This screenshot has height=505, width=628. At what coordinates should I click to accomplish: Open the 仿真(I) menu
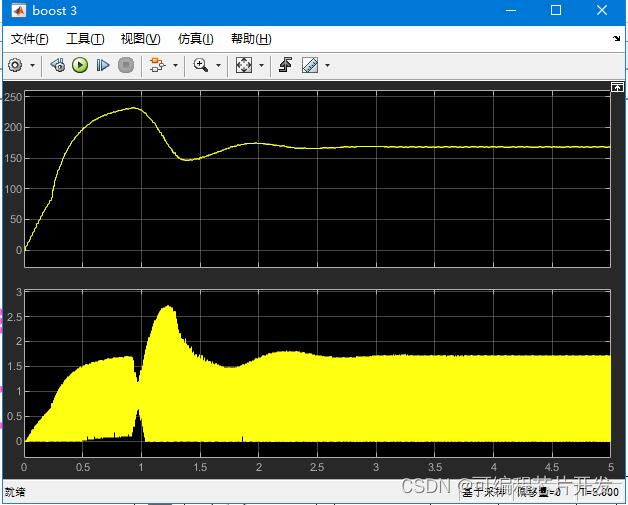(x=195, y=39)
